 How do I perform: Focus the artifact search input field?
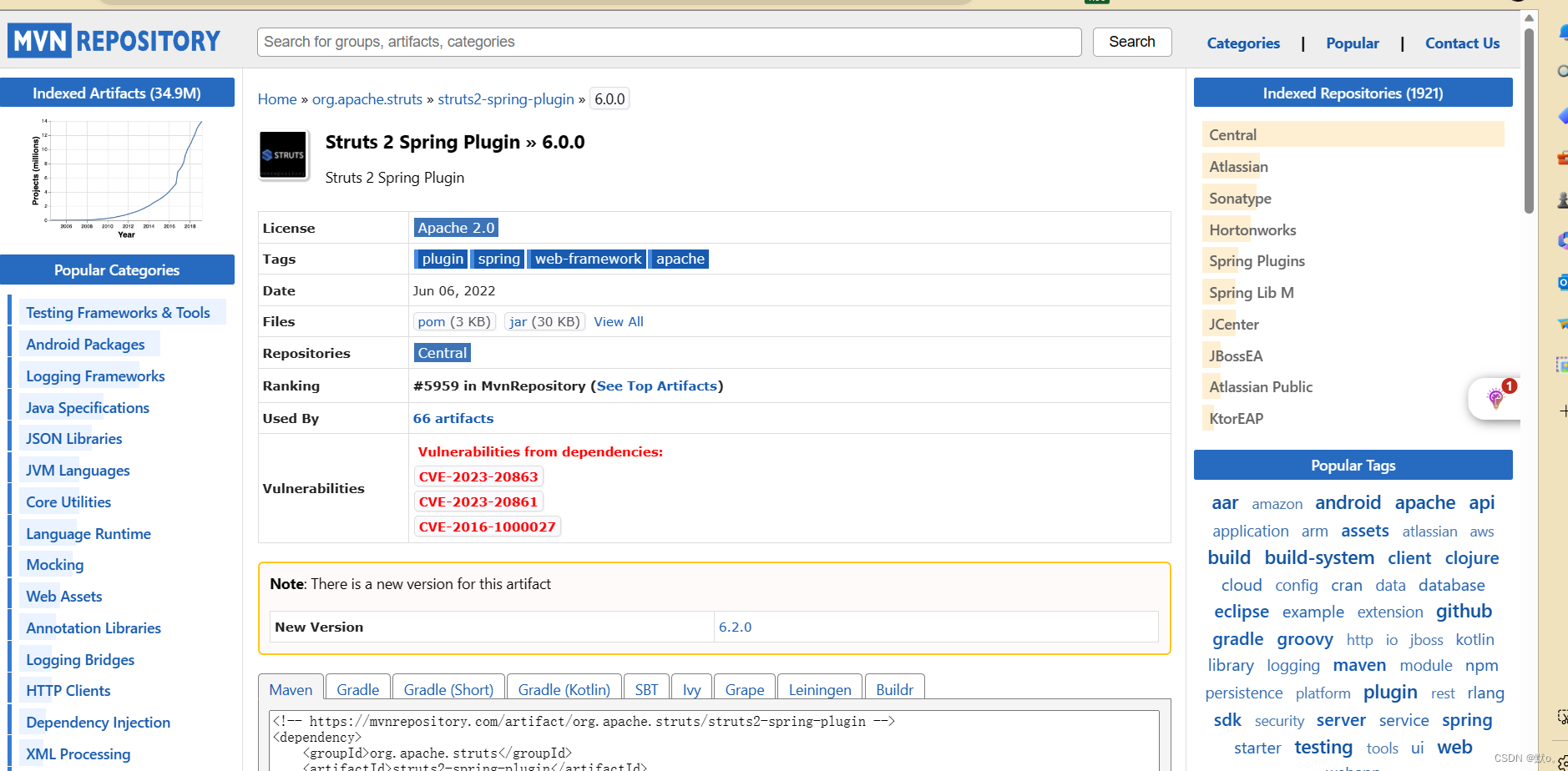(x=669, y=42)
